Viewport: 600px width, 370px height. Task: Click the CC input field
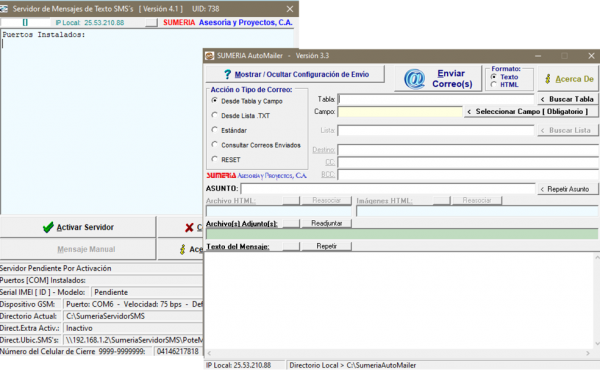pyautogui.click(x=468, y=163)
